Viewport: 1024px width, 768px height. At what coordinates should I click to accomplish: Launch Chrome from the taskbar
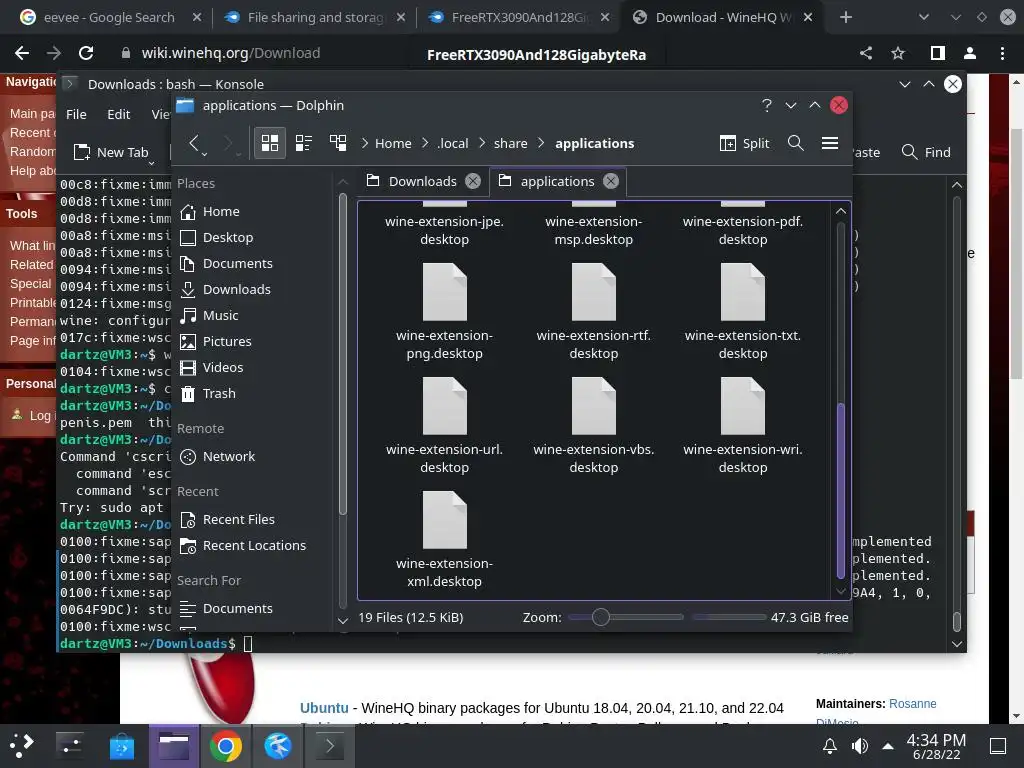[x=226, y=746]
